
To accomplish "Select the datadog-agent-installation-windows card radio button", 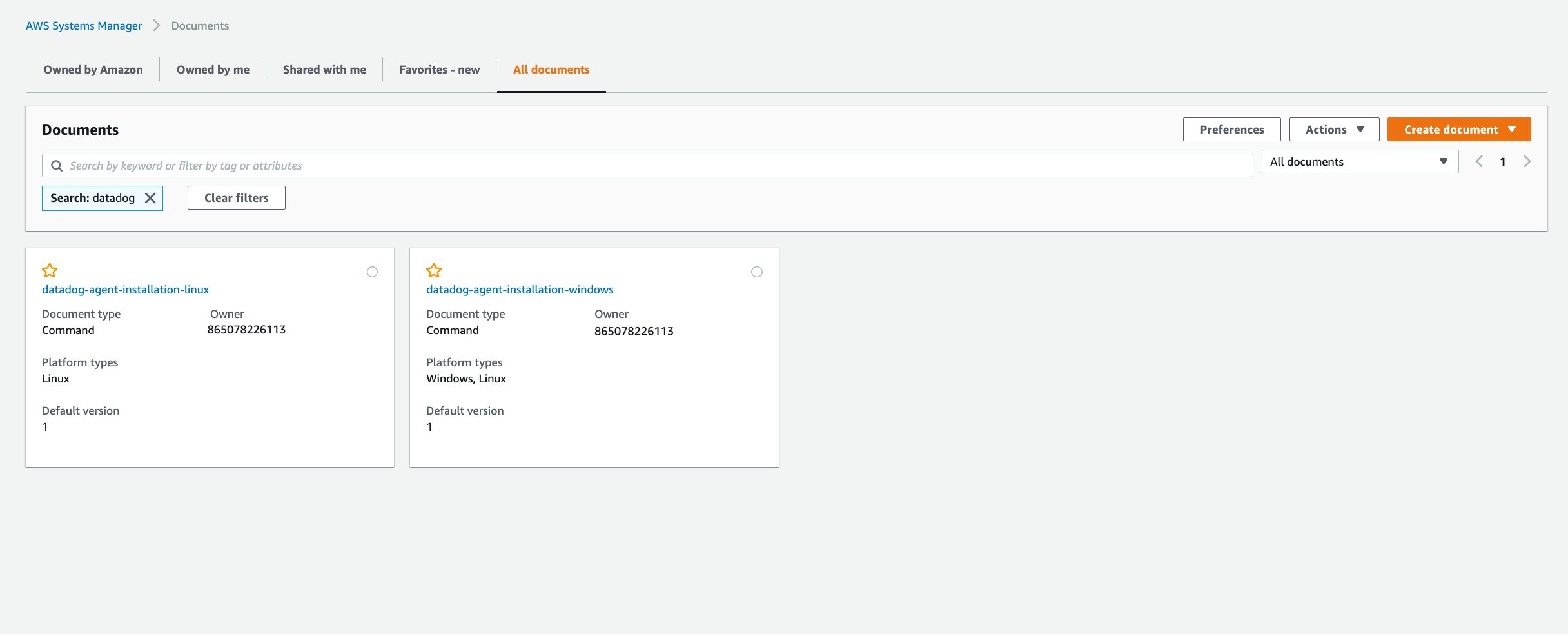I will tap(757, 272).
